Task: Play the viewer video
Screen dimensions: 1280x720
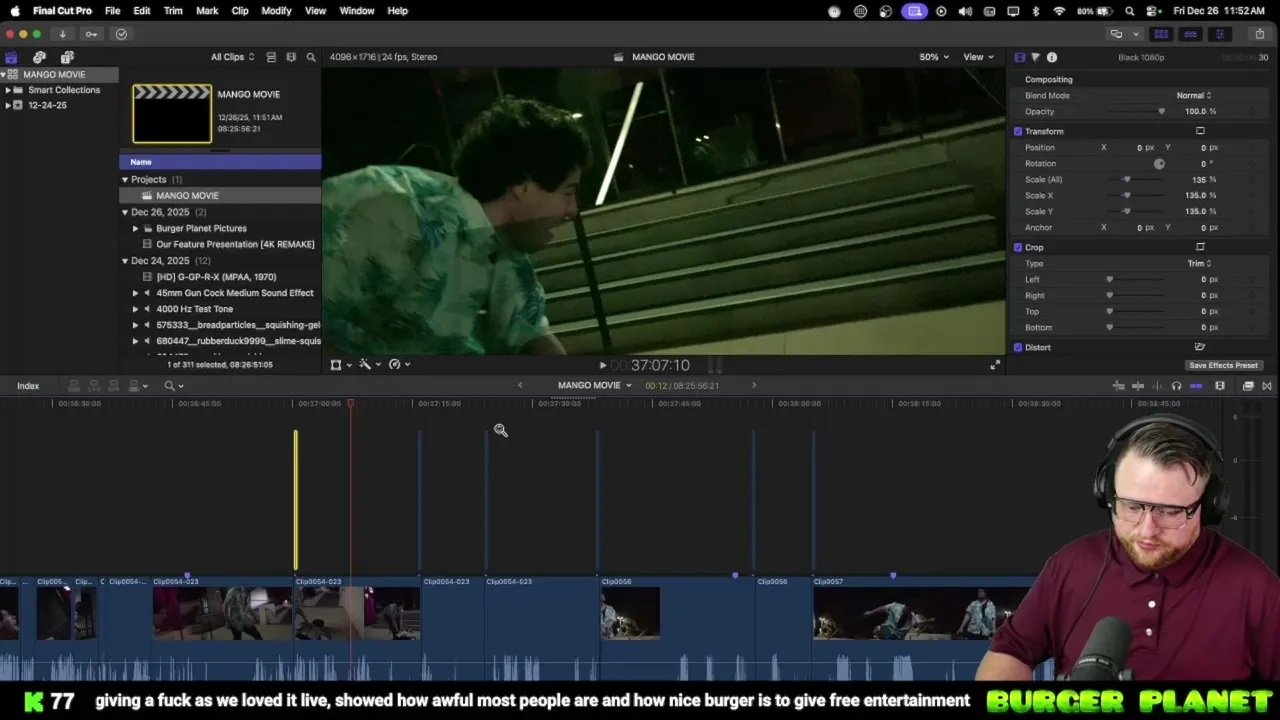Action: (x=602, y=366)
